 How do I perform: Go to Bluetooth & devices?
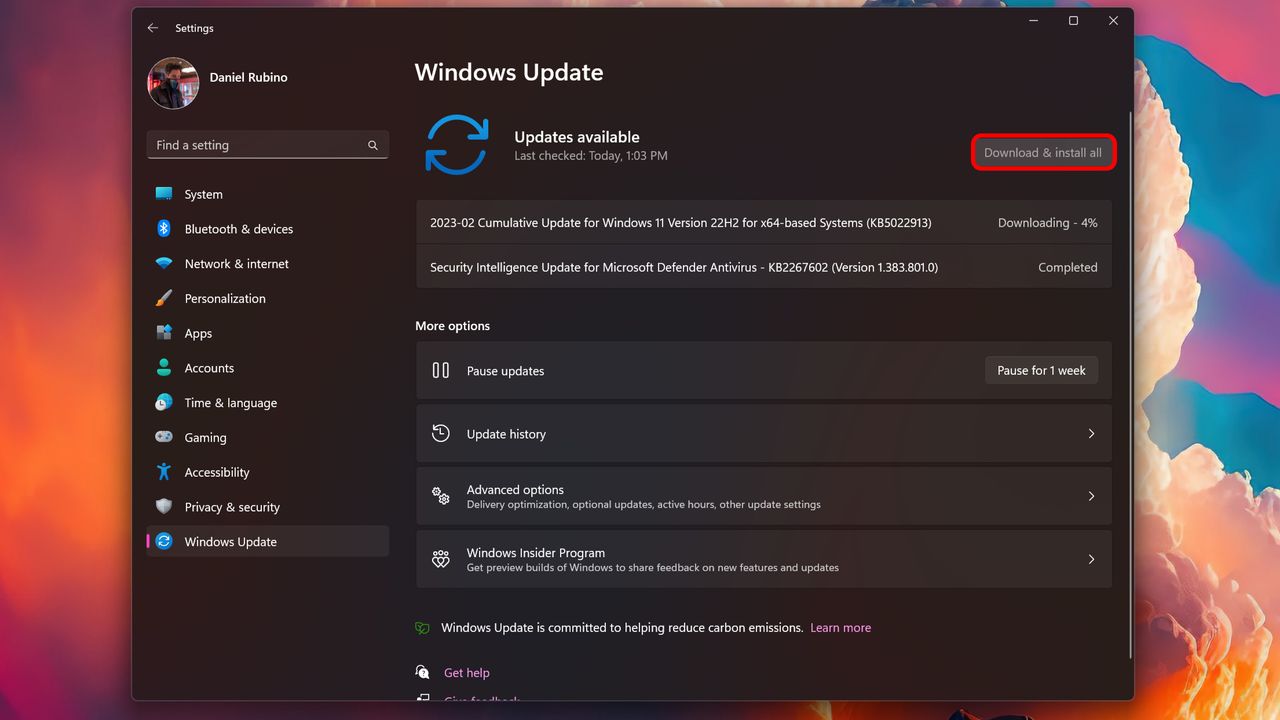point(267,229)
